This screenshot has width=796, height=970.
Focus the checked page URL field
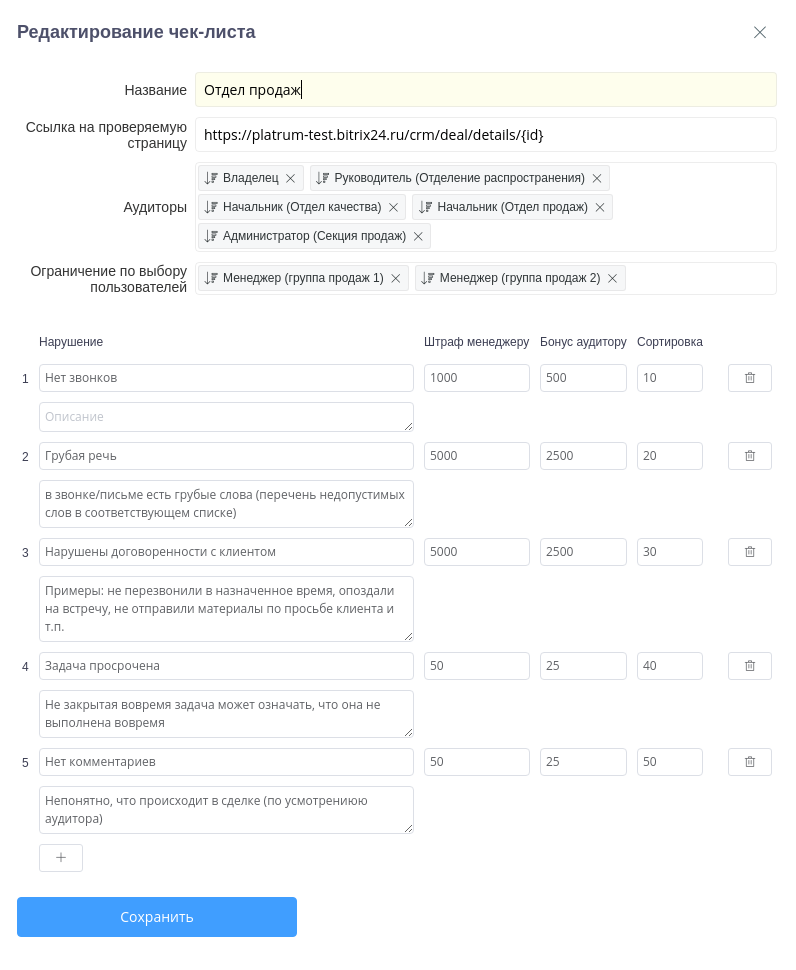pos(485,134)
